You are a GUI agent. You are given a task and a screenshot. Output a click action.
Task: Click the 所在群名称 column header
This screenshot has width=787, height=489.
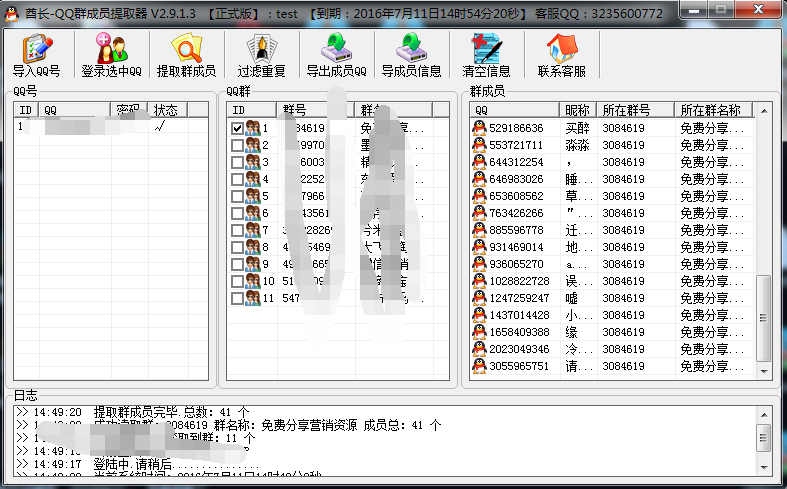point(713,109)
